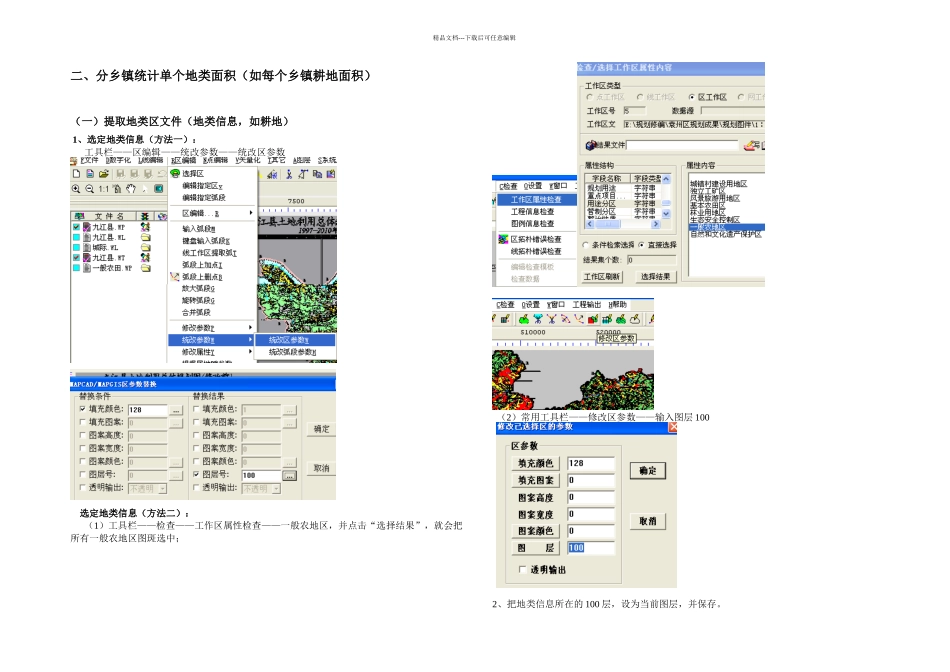Screen dimensions: 950x672
Task: Click the folder icon beside 一般农田.WP
Action: pyautogui.click(x=145, y=268)
